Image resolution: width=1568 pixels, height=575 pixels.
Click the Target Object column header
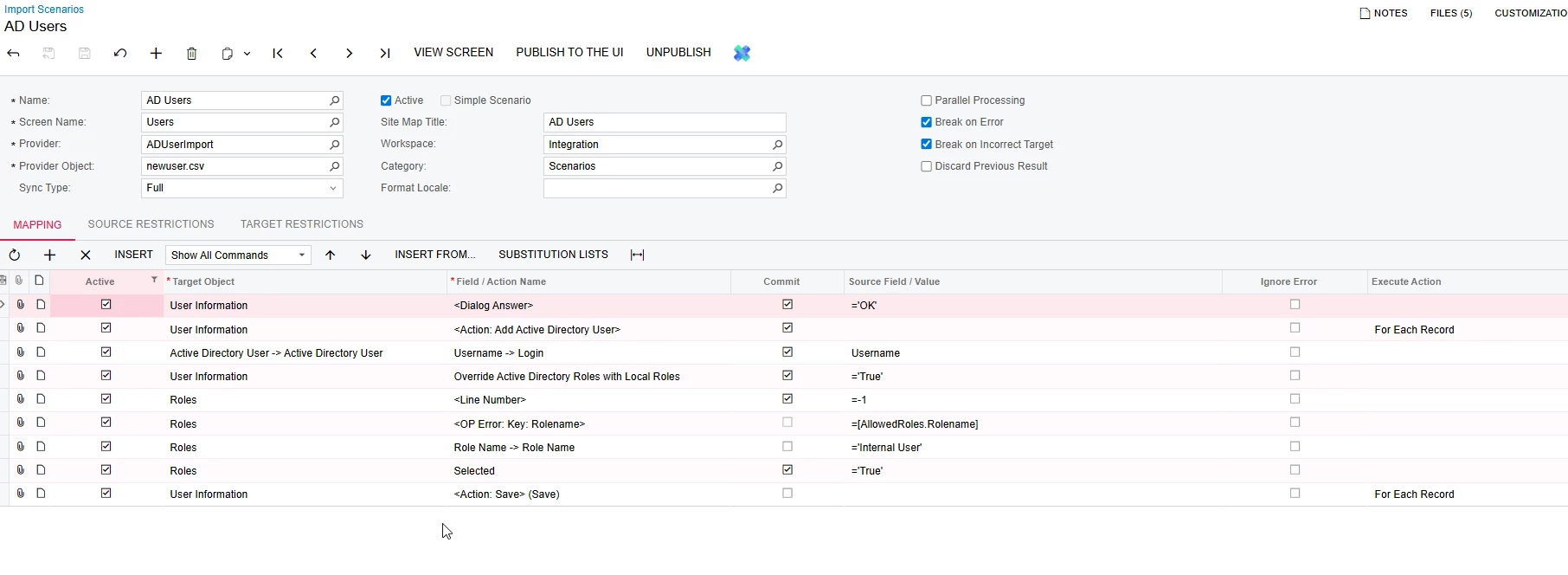(305, 281)
